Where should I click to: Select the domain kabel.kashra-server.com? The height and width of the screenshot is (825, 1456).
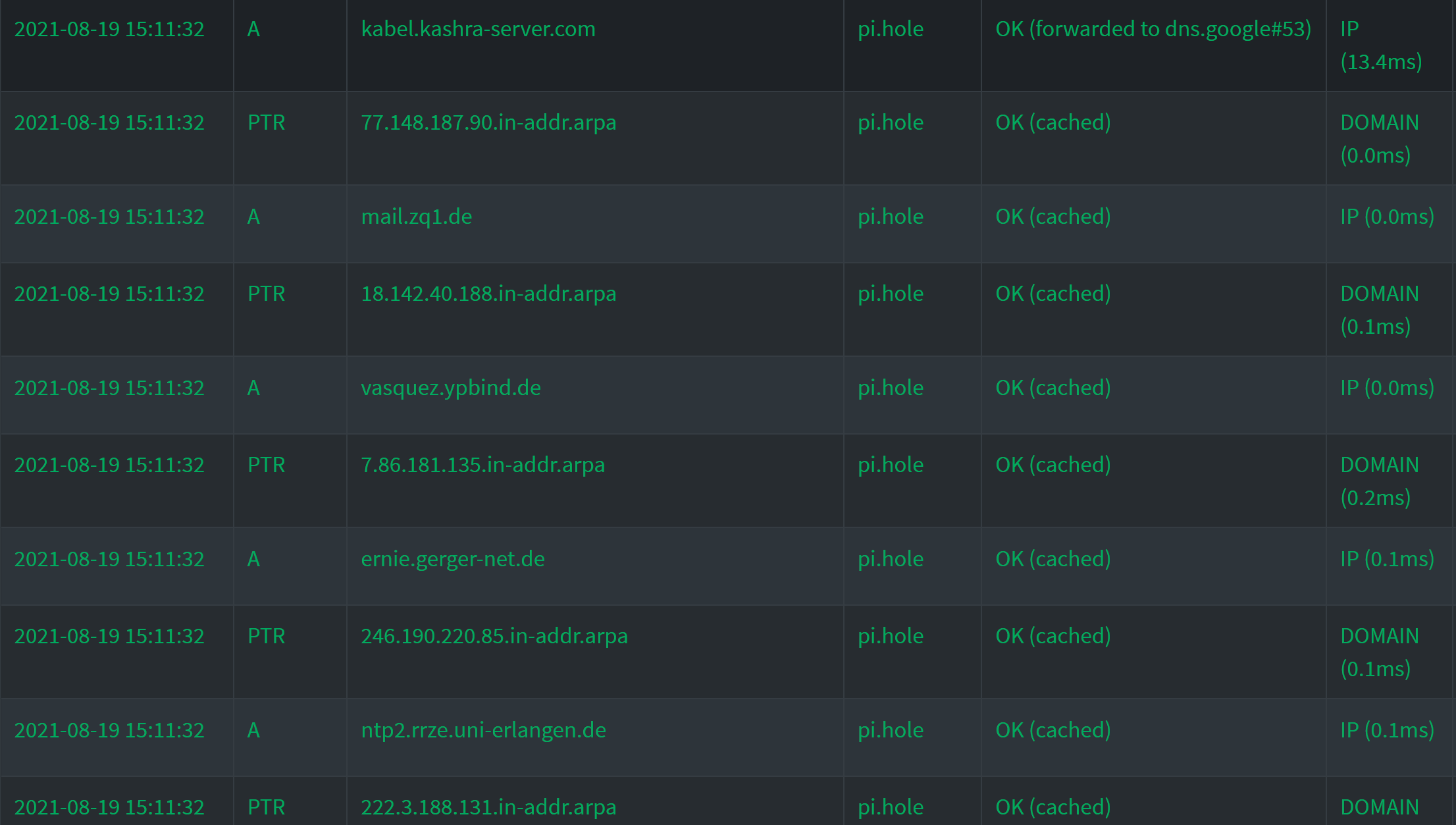479,29
